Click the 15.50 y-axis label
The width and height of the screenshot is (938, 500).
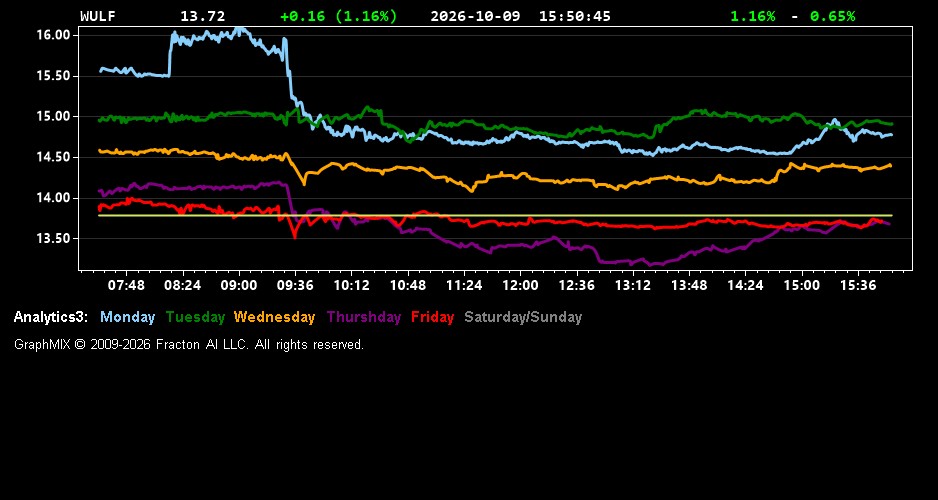tap(54, 76)
